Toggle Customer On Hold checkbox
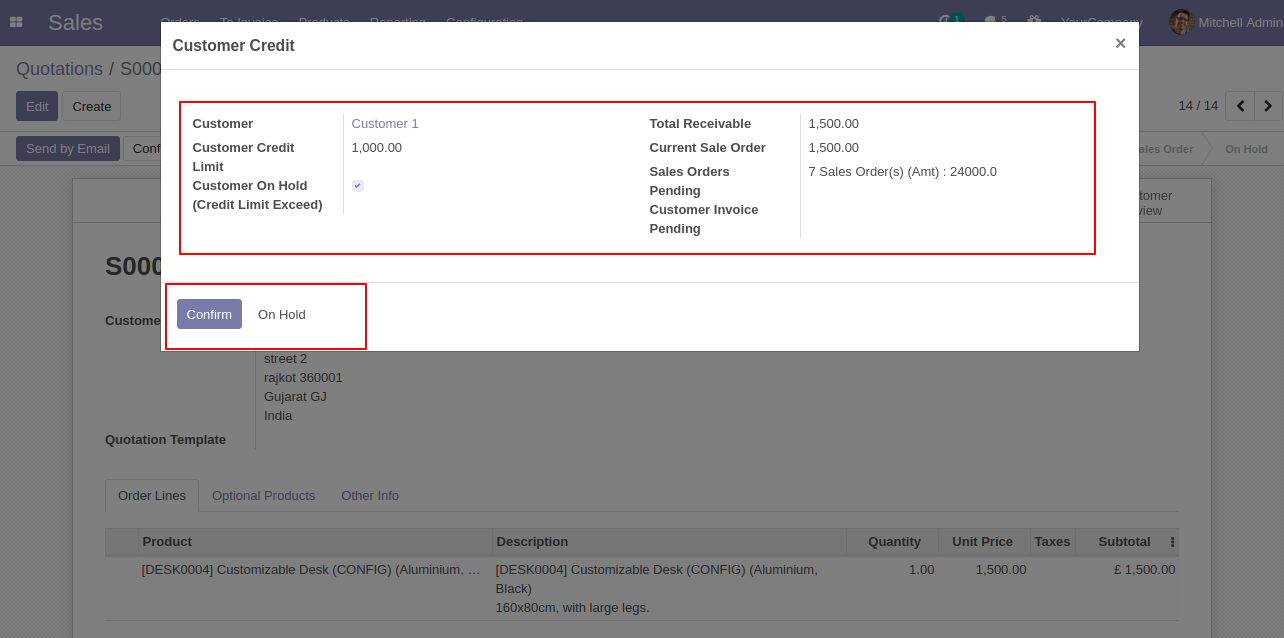Screen dimensions: 1284x638 click(x=358, y=186)
